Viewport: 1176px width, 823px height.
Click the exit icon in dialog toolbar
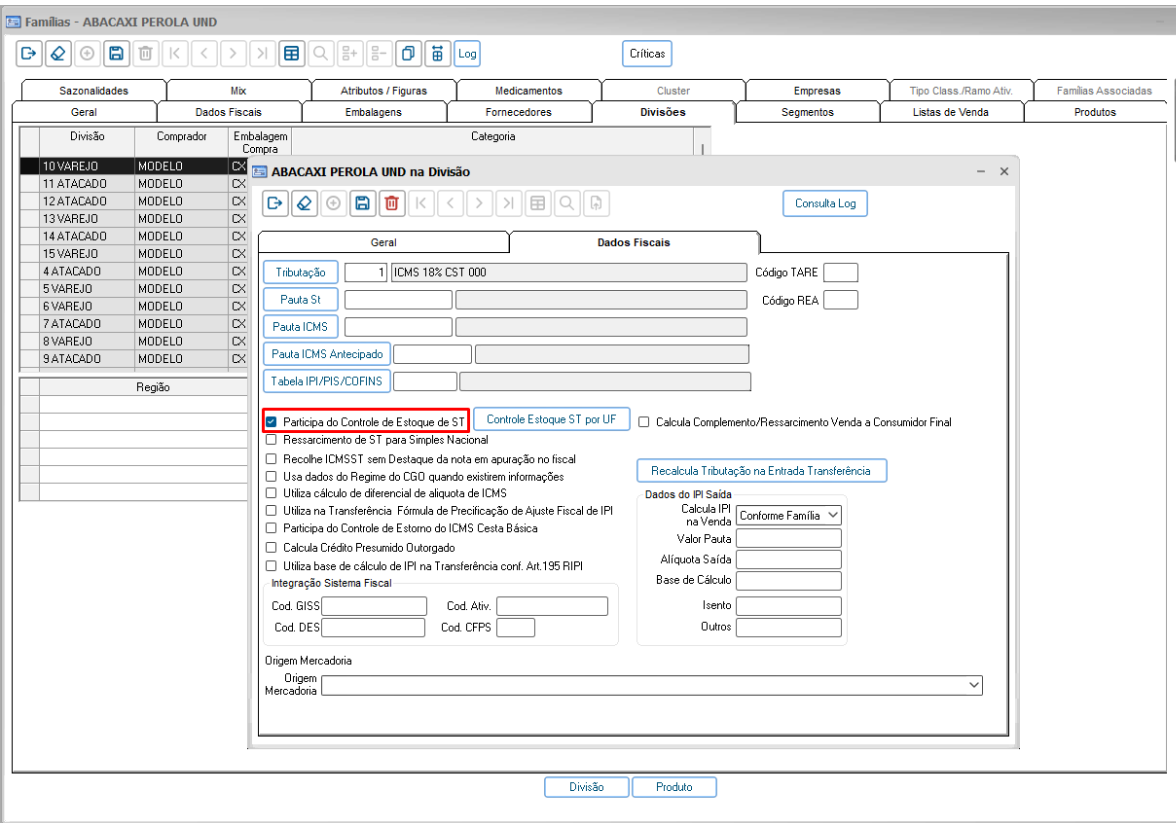(x=274, y=203)
